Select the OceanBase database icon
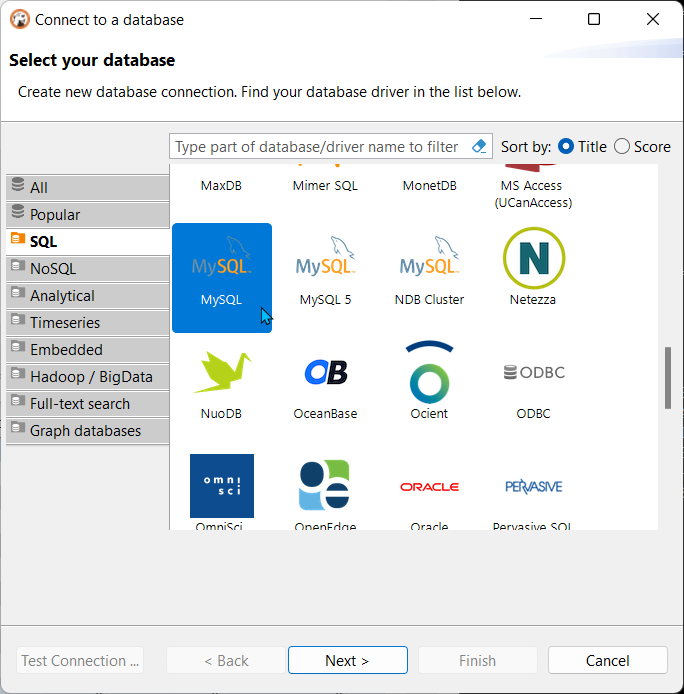684x694 pixels. (x=325, y=381)
